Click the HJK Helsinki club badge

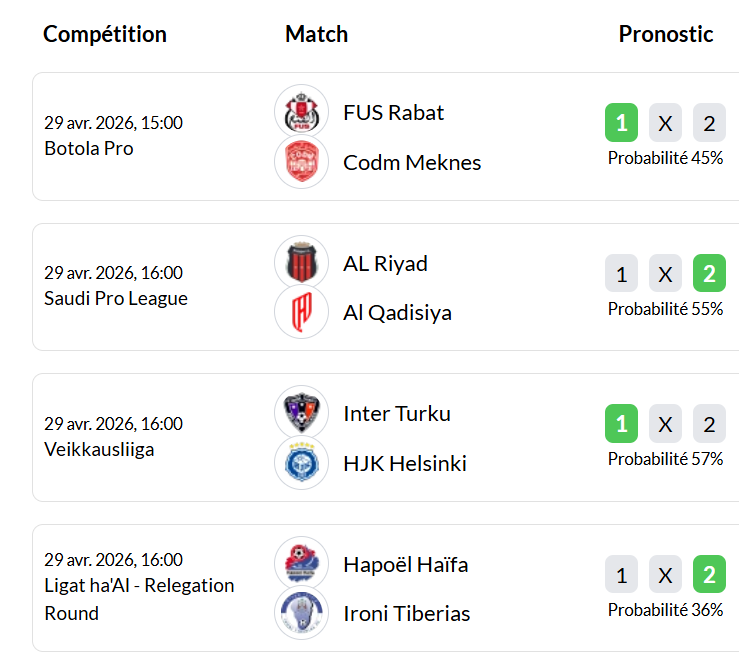pyautogui.click(x=301, y=463)
